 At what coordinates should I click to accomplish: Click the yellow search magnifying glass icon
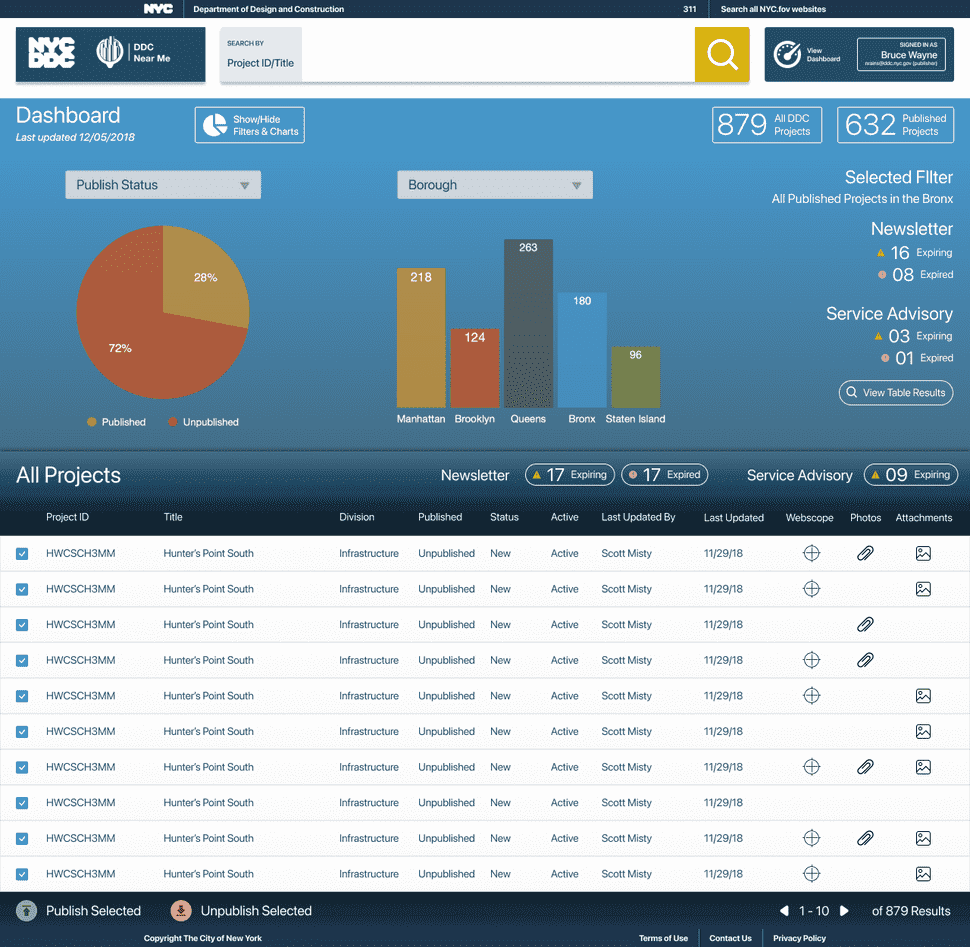pyautogui.click(x=721, y=56)
